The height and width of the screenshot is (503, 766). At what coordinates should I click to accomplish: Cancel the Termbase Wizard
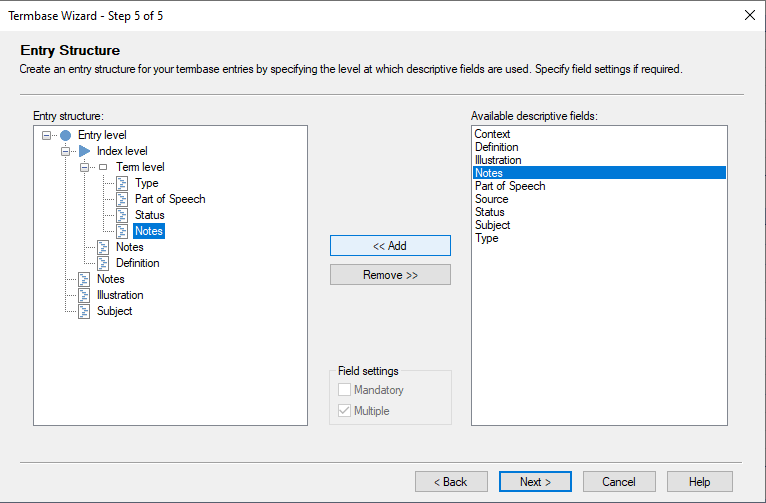point(619,482)
